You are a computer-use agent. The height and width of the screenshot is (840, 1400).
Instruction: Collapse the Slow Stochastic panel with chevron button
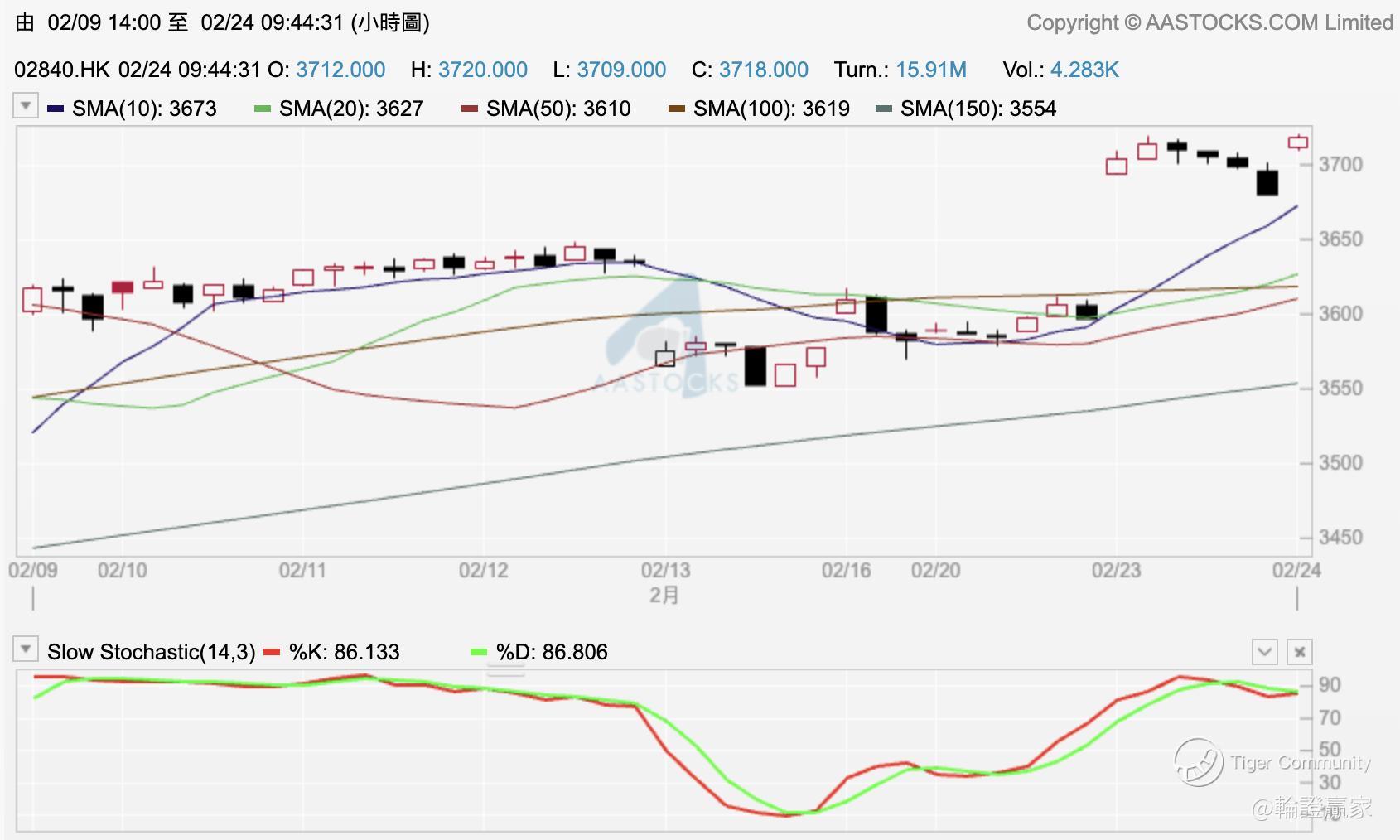1264,652
